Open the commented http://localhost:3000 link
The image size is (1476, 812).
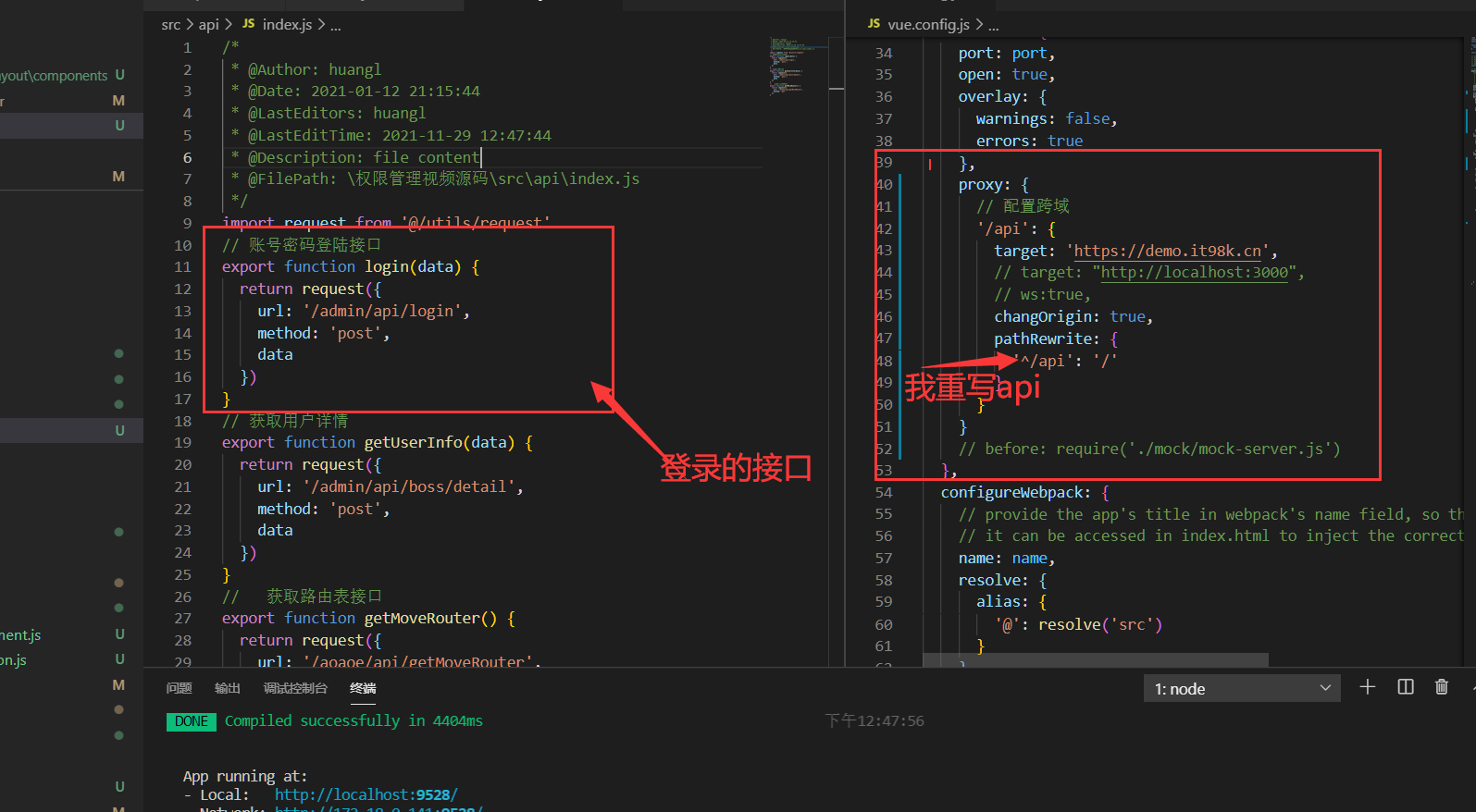pos(1194,273)
